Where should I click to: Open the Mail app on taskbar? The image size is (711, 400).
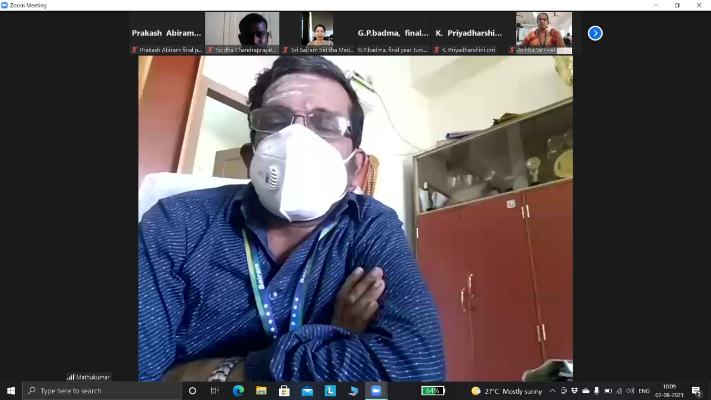(x=307, y=390)
